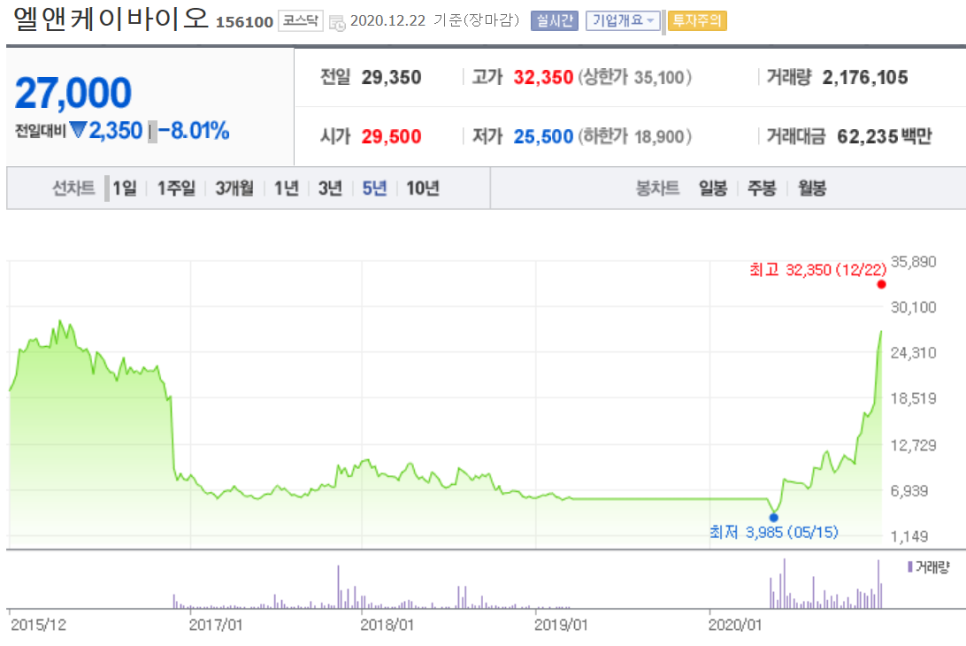Click the 거래량 value 2,176,105
Image resolution: width=966 pixels, height=646 pixels.
point(865,78)
